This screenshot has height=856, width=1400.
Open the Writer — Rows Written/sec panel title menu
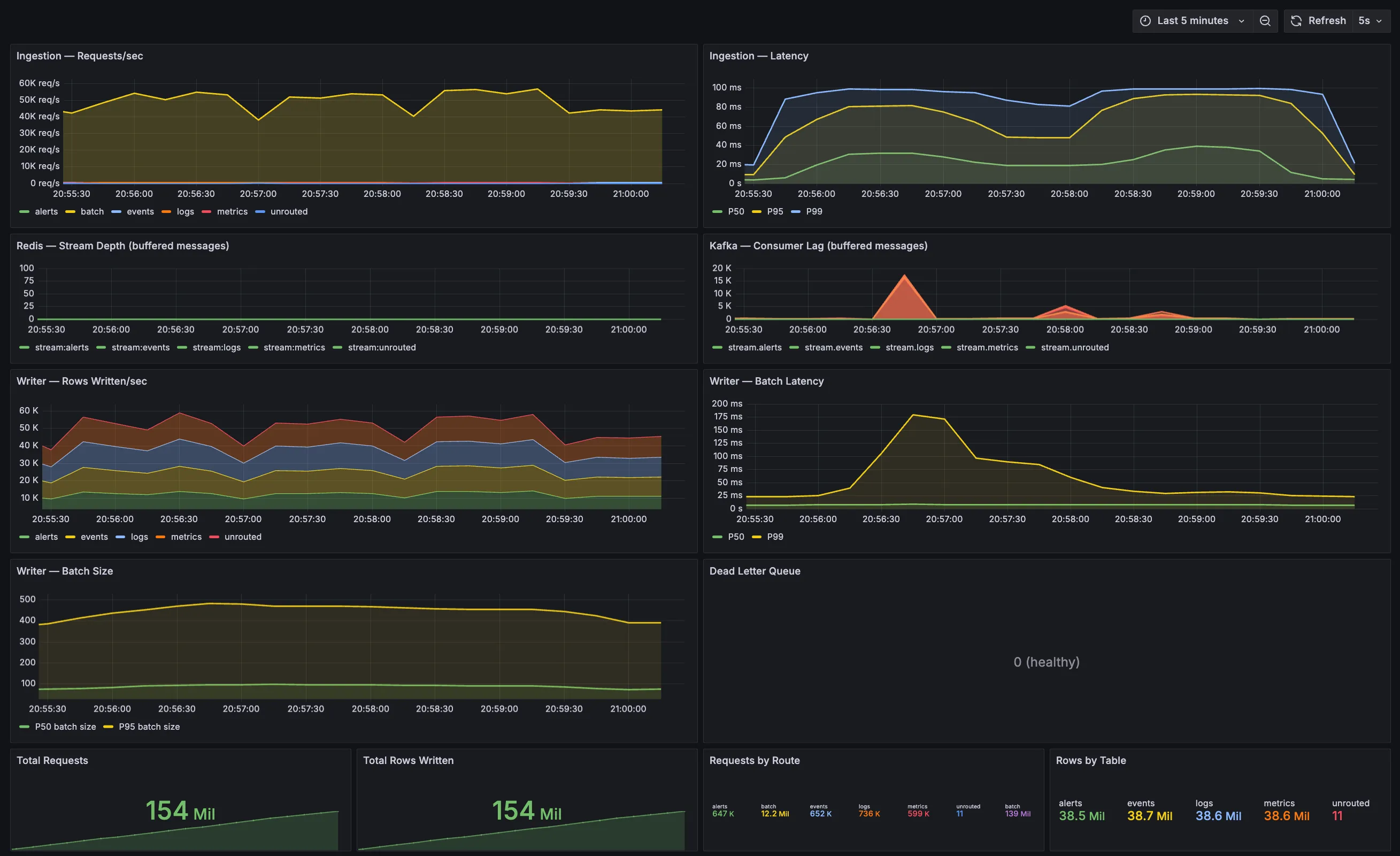click(82, 381)
